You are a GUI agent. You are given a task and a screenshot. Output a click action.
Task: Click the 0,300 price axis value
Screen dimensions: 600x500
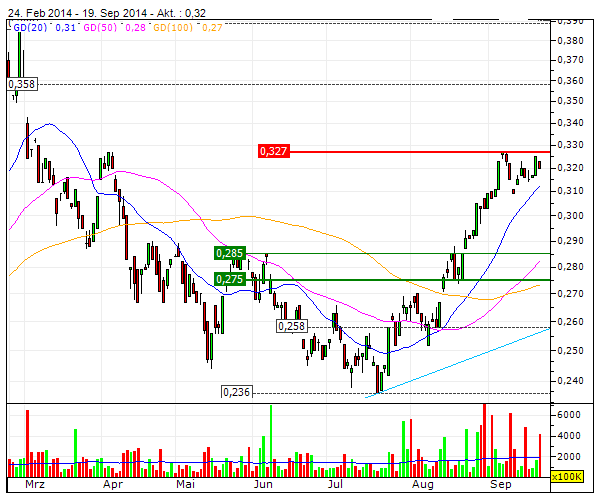[571, 216]
